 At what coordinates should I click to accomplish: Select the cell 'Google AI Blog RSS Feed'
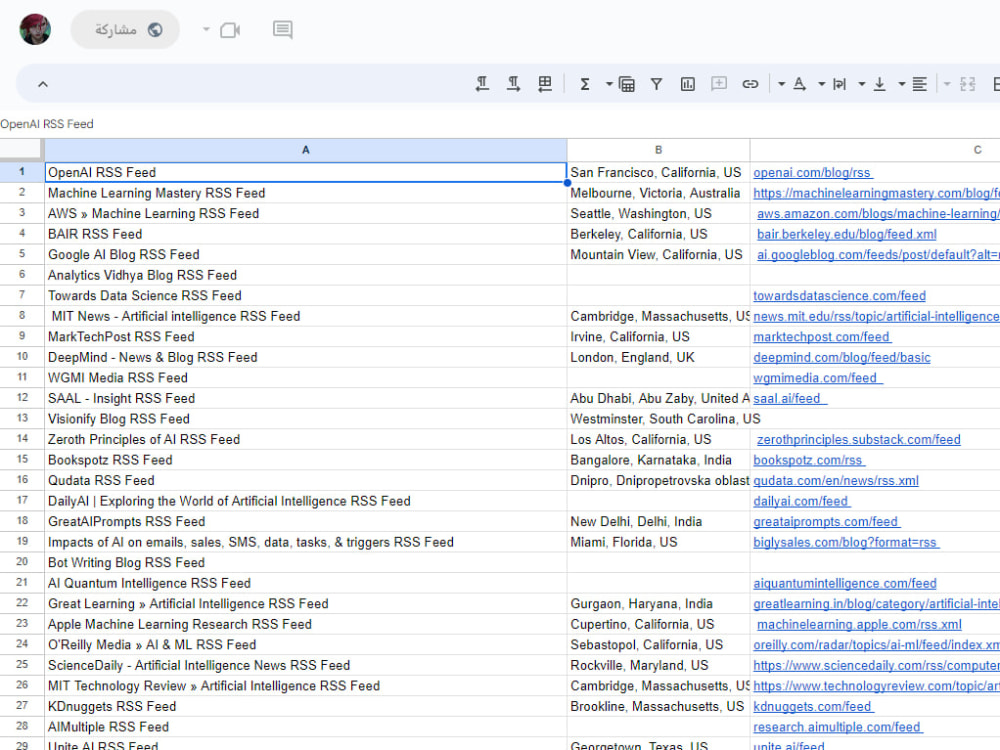pos(305,254)
